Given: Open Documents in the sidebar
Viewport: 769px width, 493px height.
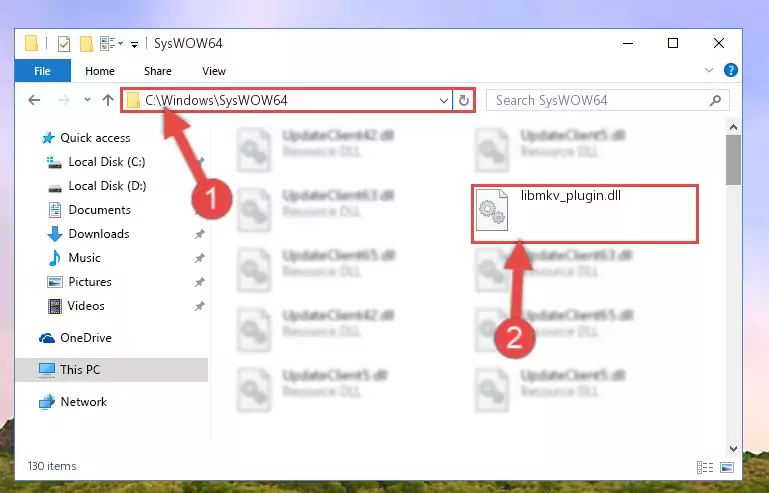Looking at the screenshot, I should coord(89,210).
